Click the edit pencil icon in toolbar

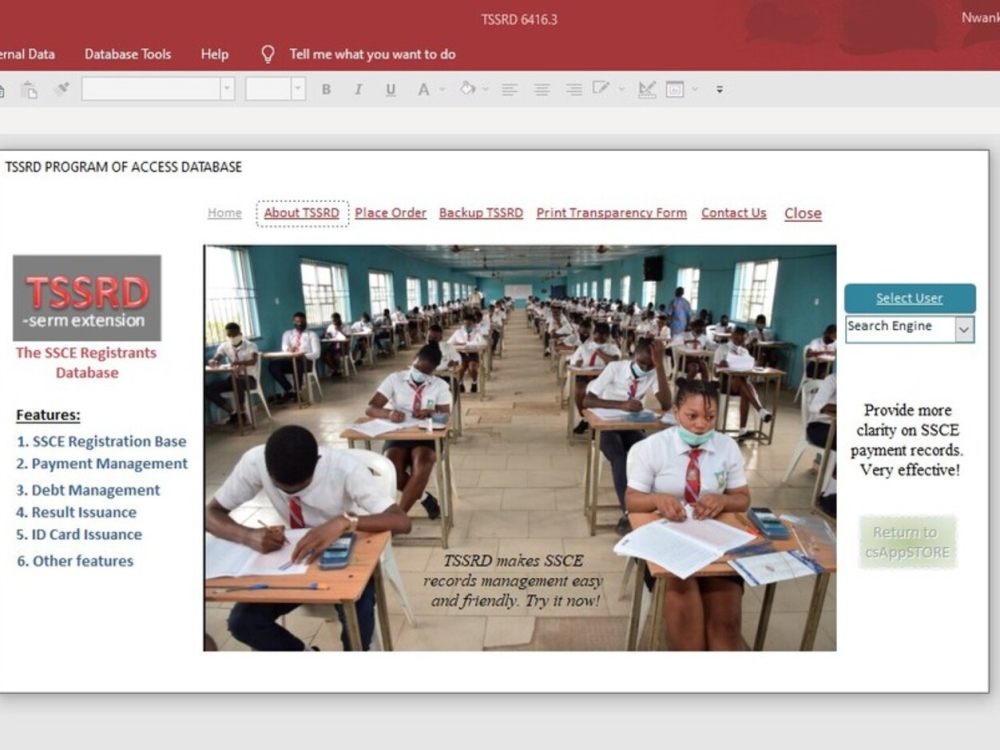coord(601,89)
